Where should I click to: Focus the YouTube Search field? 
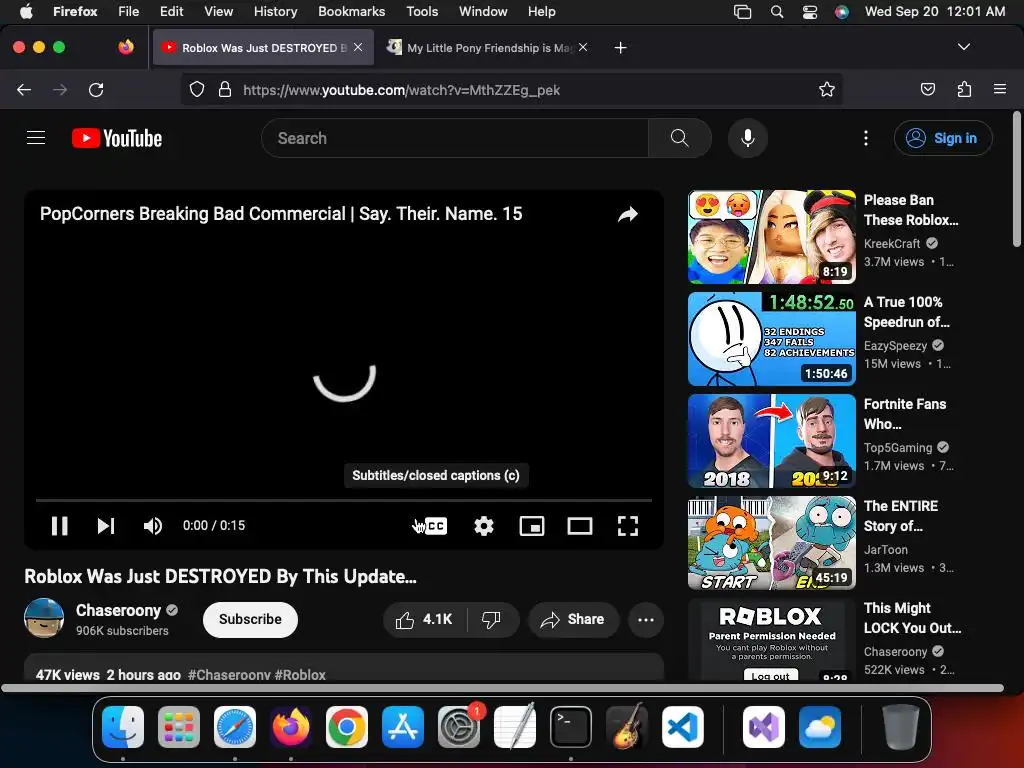click(455, 138)
